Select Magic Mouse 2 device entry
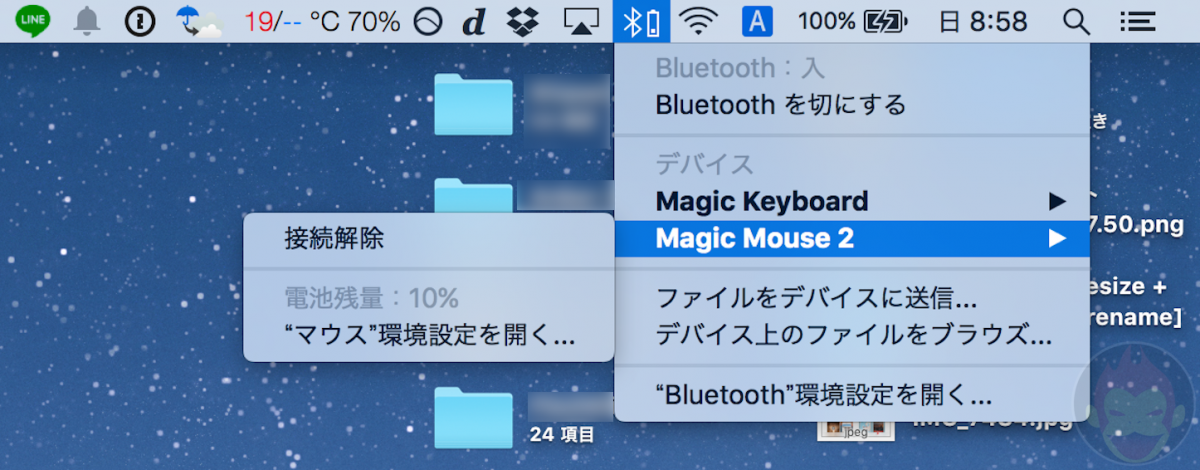1200x470 pixels. click(x=850, y=238)
